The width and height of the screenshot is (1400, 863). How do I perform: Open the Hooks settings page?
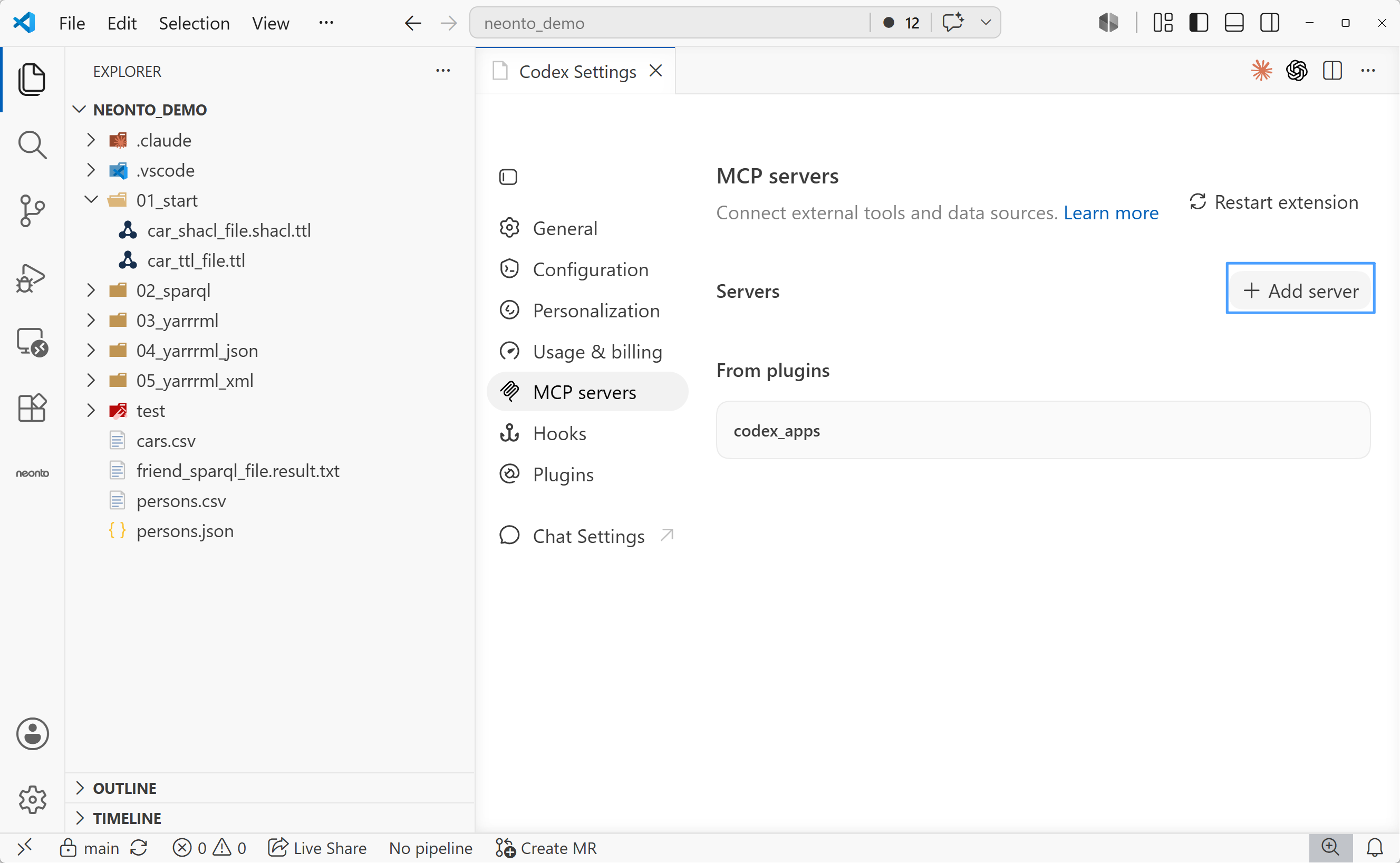coord(587,434)
